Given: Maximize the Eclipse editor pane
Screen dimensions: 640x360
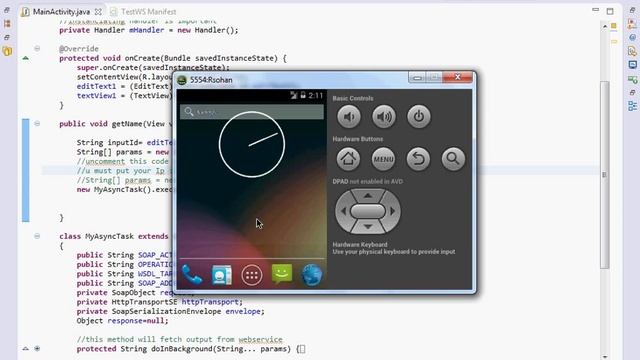Looking at the screenshot, I should (610, 11).
